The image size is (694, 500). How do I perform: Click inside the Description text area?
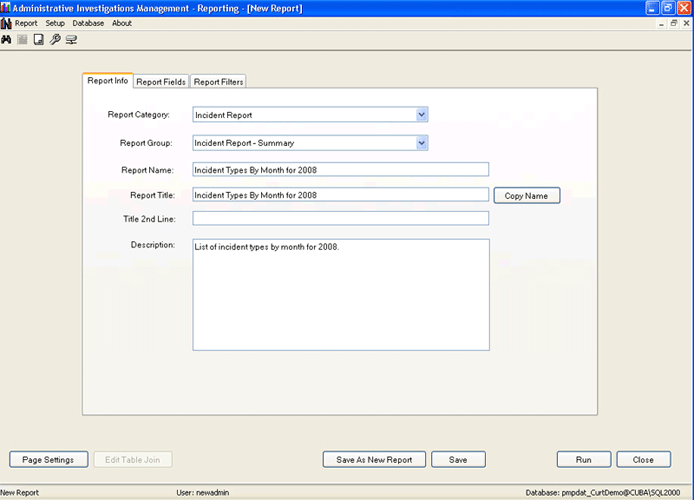[340, 295]
